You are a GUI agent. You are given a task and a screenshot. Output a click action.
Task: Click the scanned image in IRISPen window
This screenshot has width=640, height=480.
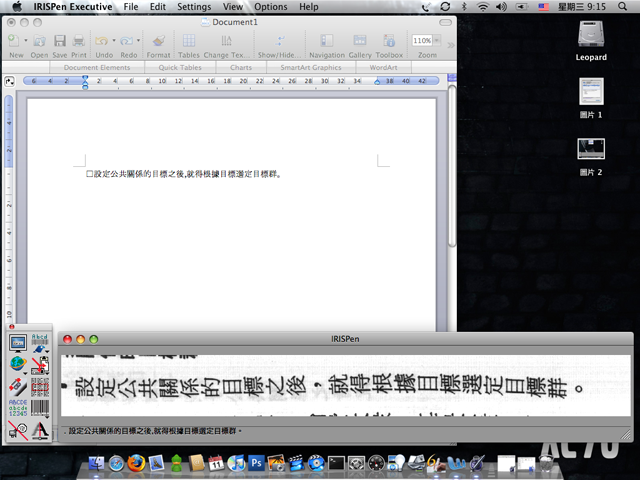tap(346, 386)
